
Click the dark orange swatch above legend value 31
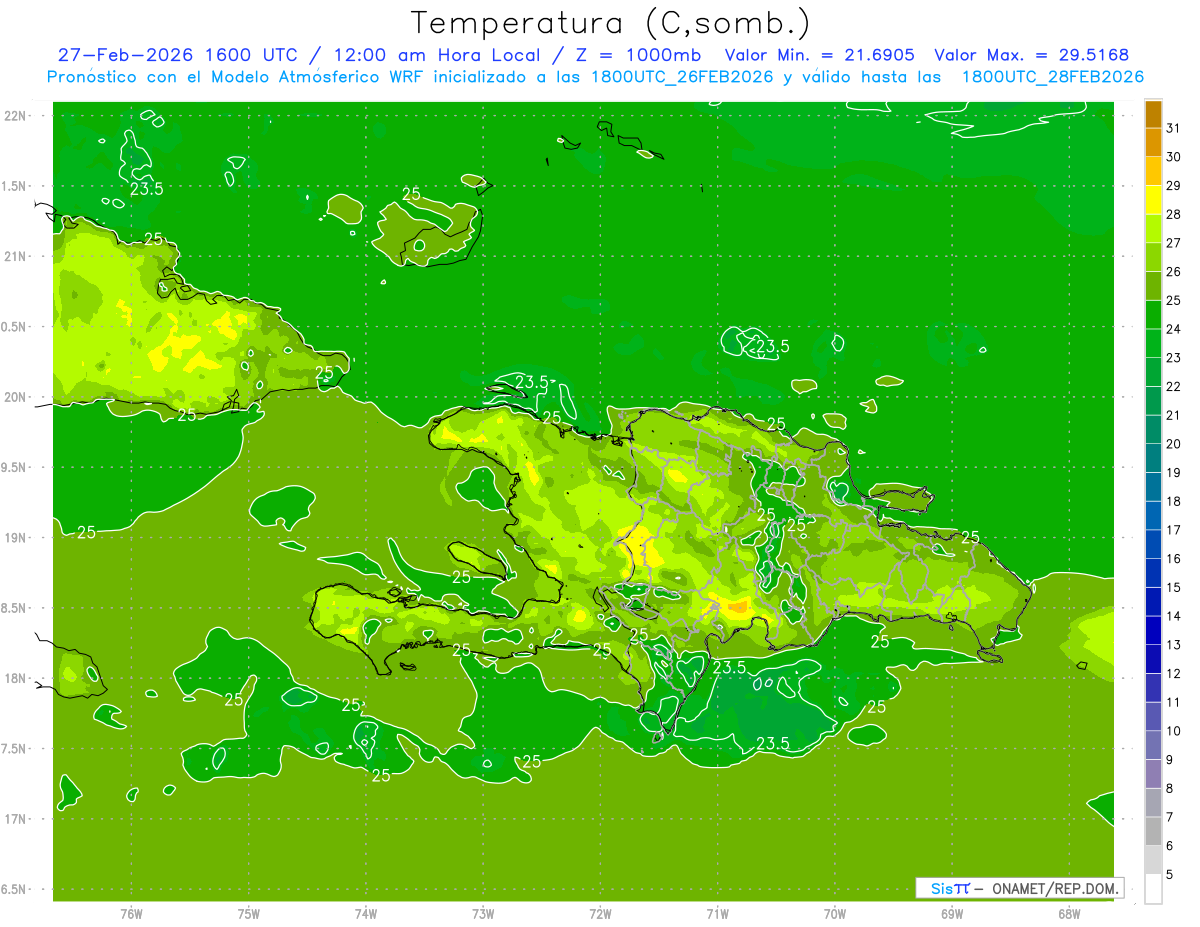[1153, 113]
